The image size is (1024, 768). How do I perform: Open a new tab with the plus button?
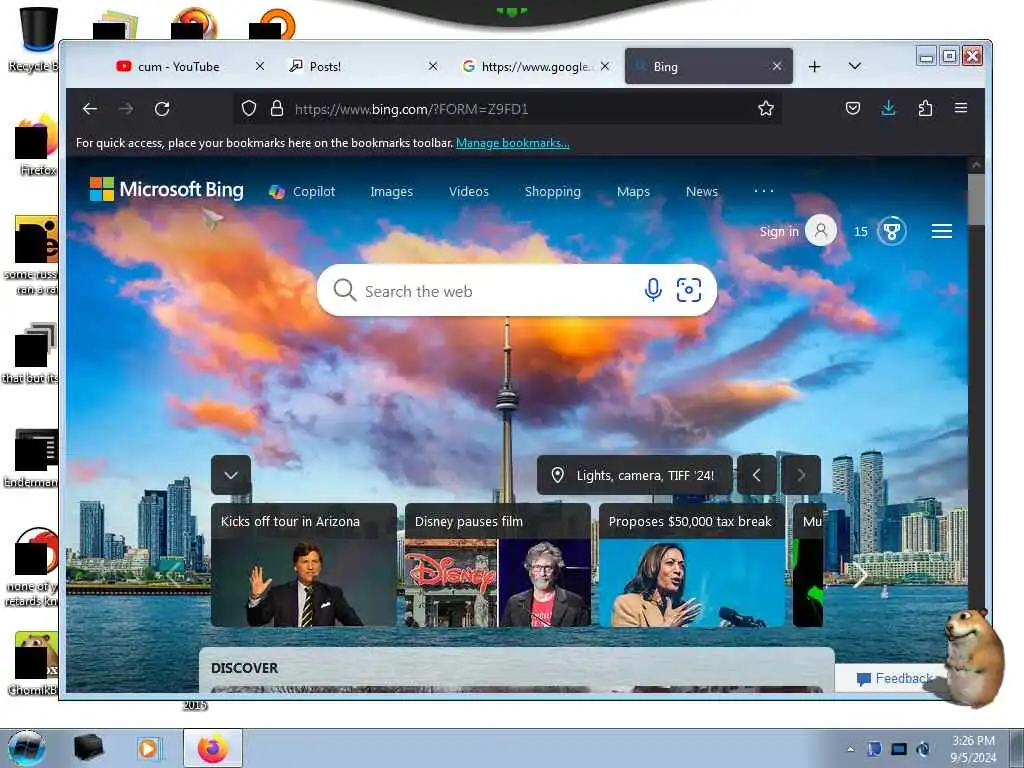[x=814, y=67]
